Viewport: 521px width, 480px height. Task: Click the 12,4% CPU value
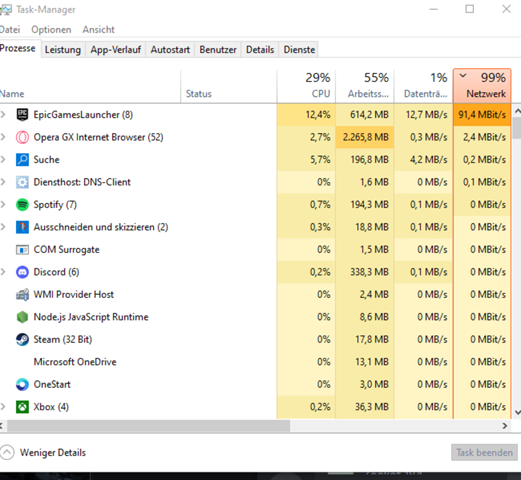318,115
